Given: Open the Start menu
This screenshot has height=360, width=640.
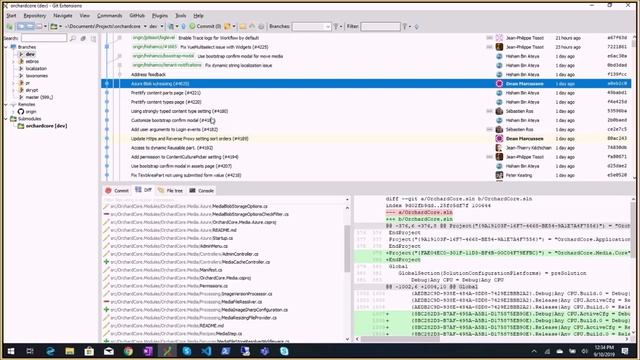Looking at the screenshot, I should [11, 16].
